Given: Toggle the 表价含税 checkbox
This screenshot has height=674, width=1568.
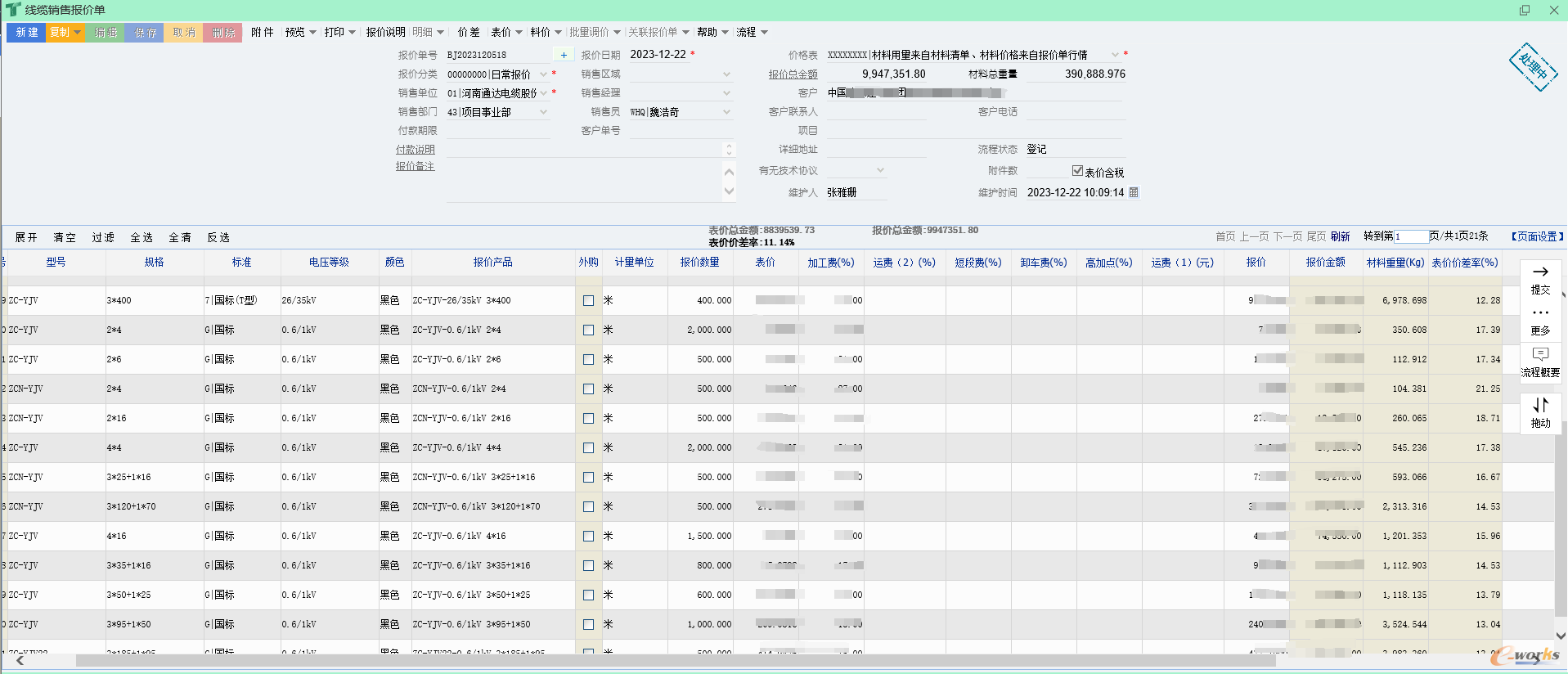Looking at the screenshot, I should [x=1077, y=171].
